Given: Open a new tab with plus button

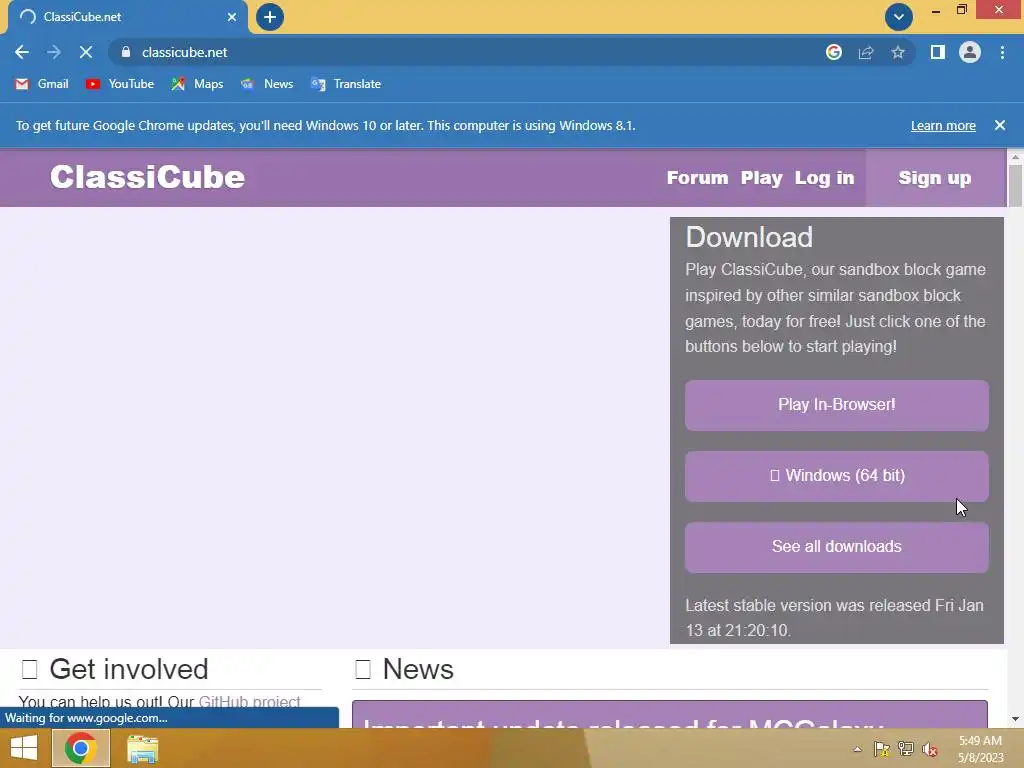Looking at the screenshot, I should pyautogui.click(x=270, y=17).
